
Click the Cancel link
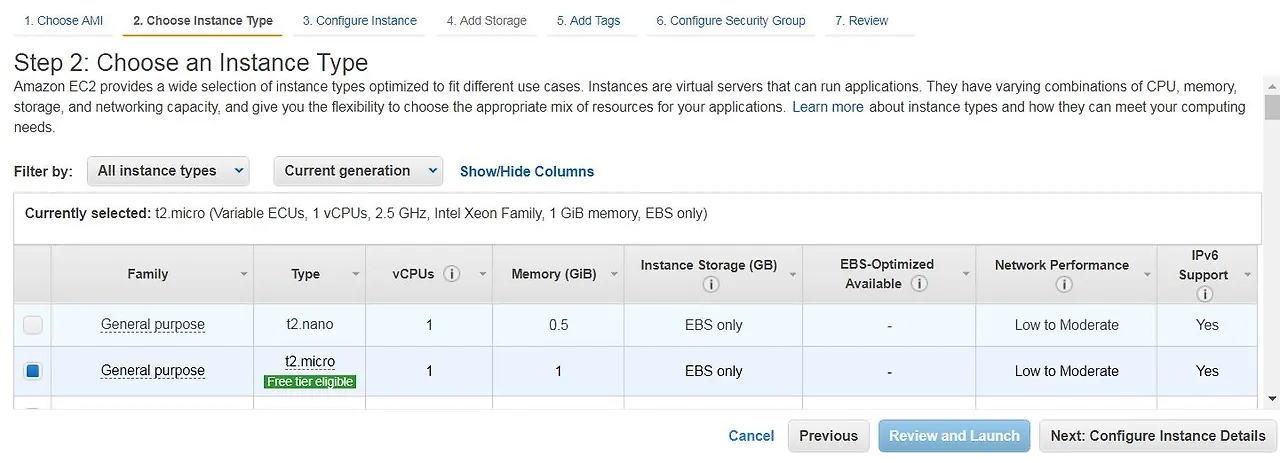point(751,436)
